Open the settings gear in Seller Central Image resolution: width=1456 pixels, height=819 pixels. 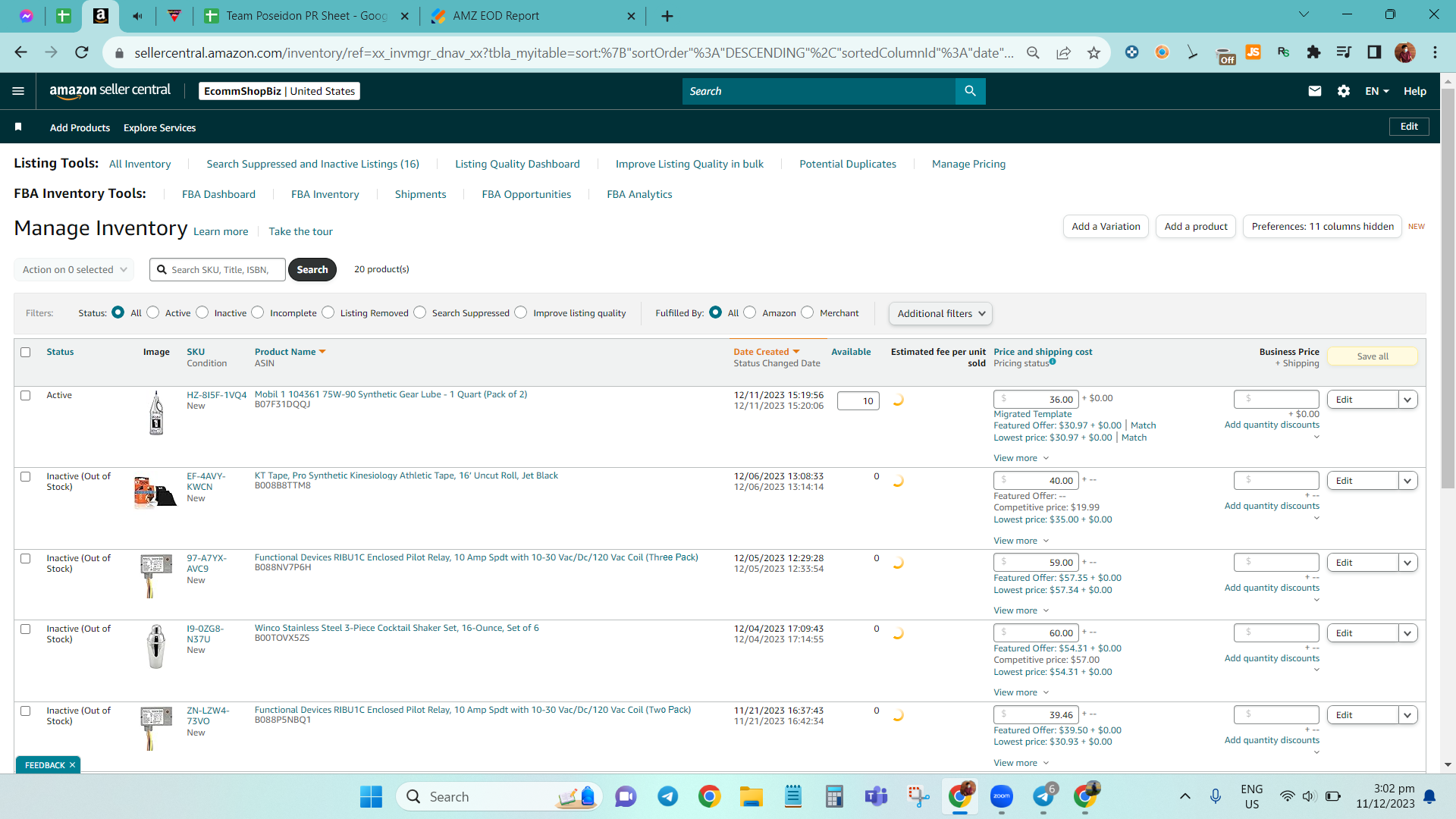pyautogui.click(x=1344, y=91)
